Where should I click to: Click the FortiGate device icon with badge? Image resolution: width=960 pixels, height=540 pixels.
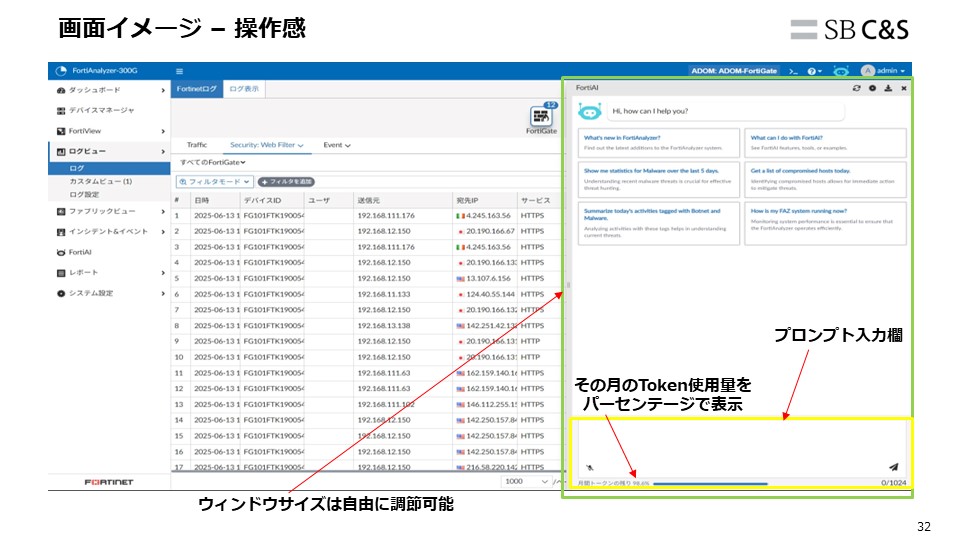tap(542, 117)
